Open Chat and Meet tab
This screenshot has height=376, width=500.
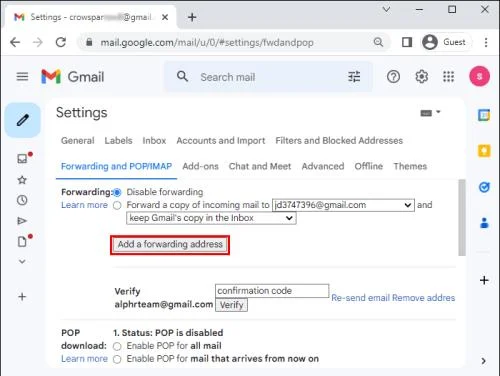[x=260, y=166]
